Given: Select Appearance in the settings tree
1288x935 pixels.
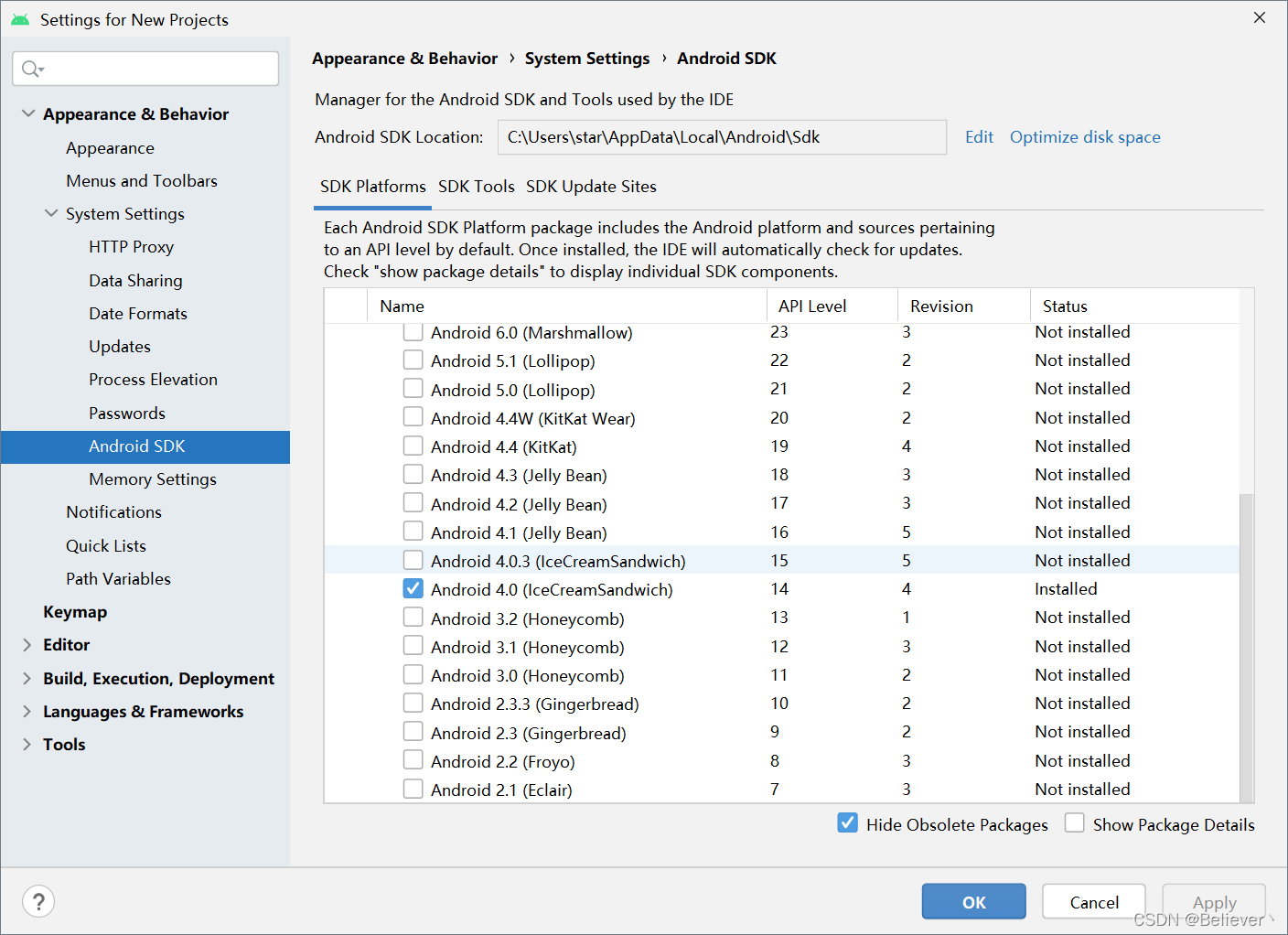Looking at the screenshot, I should point(110,148).
